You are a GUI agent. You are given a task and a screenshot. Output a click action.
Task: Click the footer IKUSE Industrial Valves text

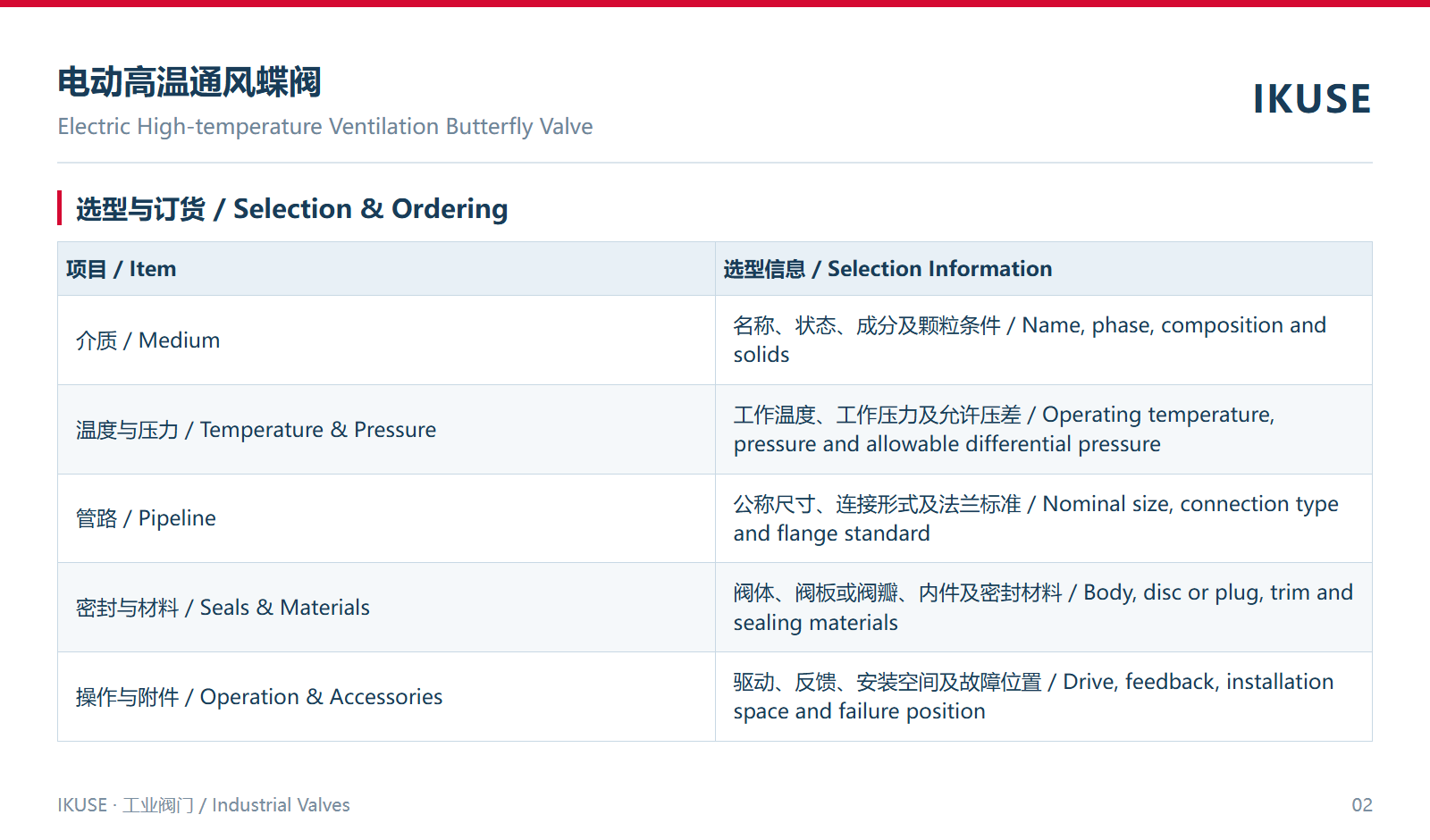click(204, 805)
